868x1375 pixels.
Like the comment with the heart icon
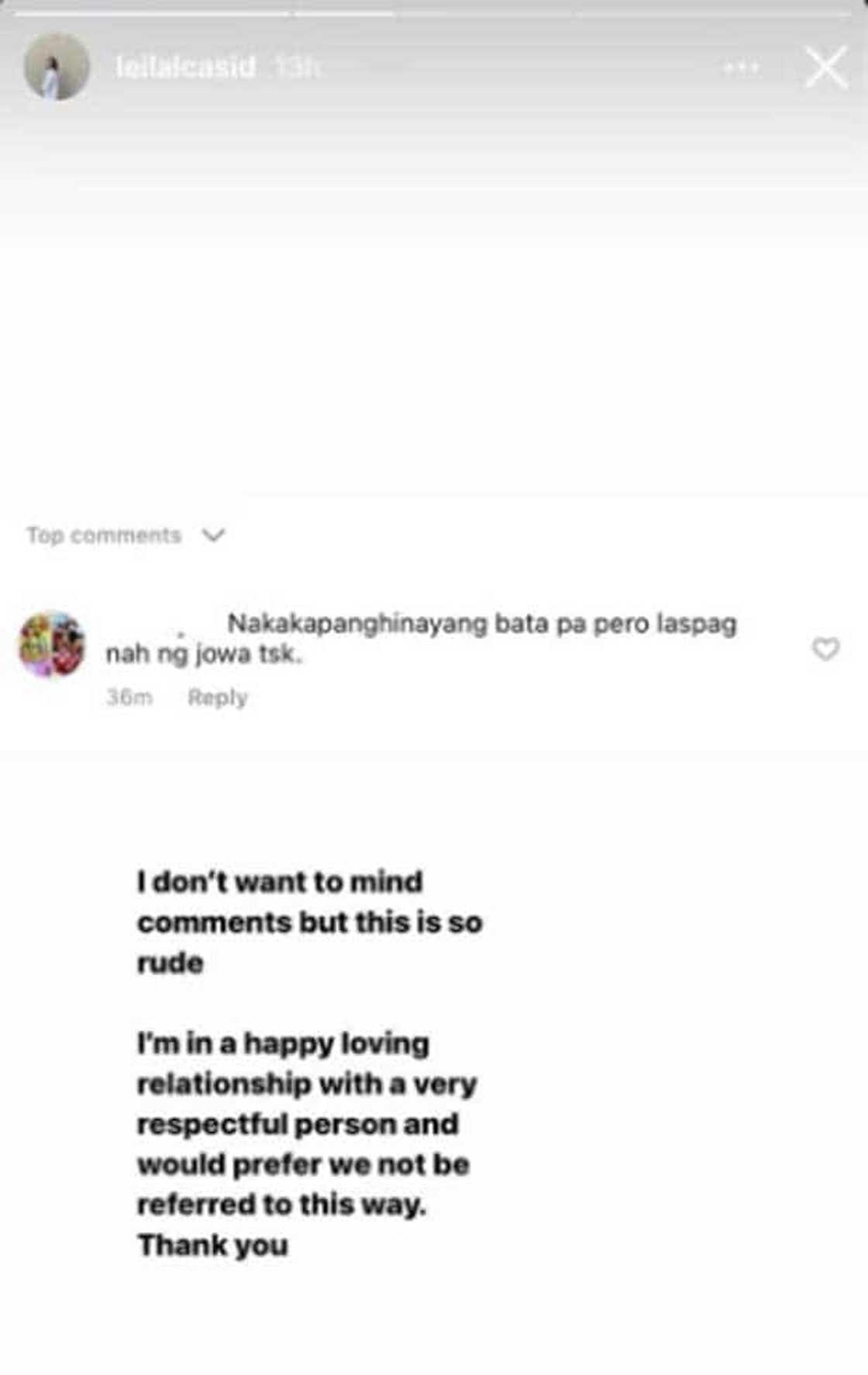point(825,649)
